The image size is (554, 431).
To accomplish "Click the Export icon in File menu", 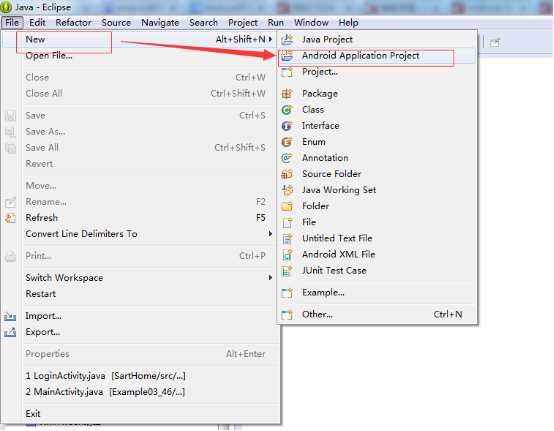I will (x=10, y=332).
